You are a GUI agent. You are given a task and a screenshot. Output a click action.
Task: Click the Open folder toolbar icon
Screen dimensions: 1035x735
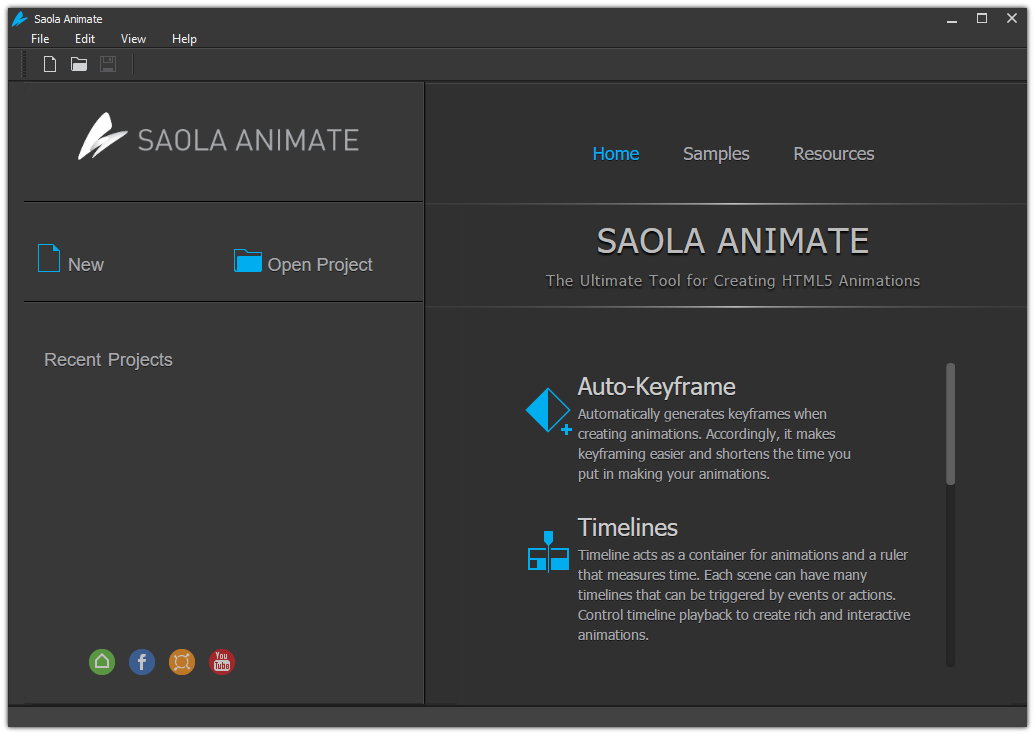78,63
